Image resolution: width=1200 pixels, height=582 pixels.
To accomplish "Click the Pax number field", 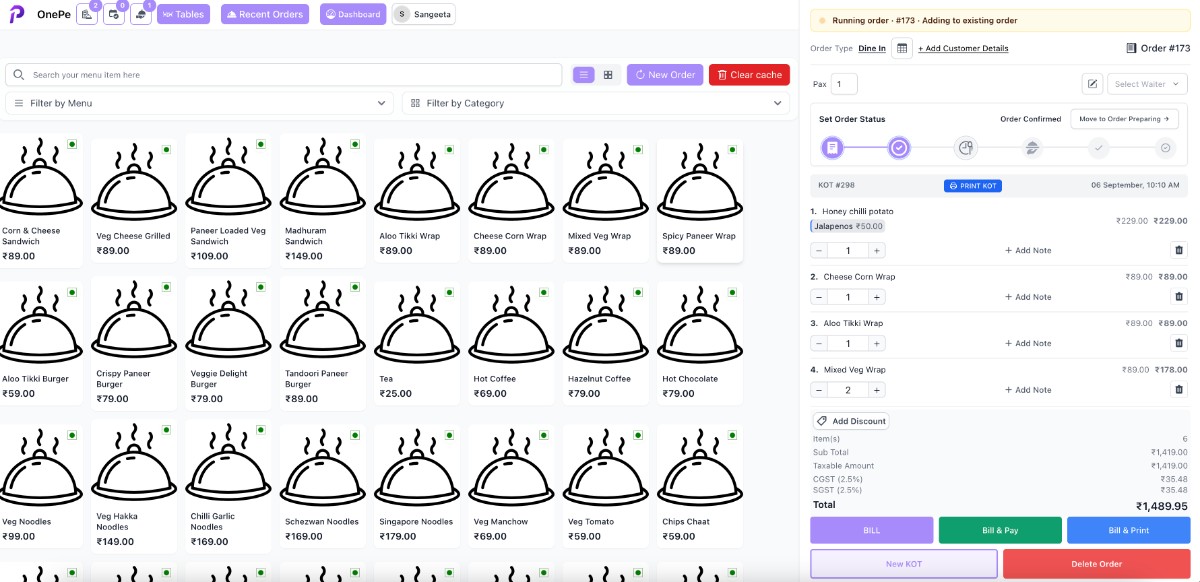I will [x=845, y=84].
